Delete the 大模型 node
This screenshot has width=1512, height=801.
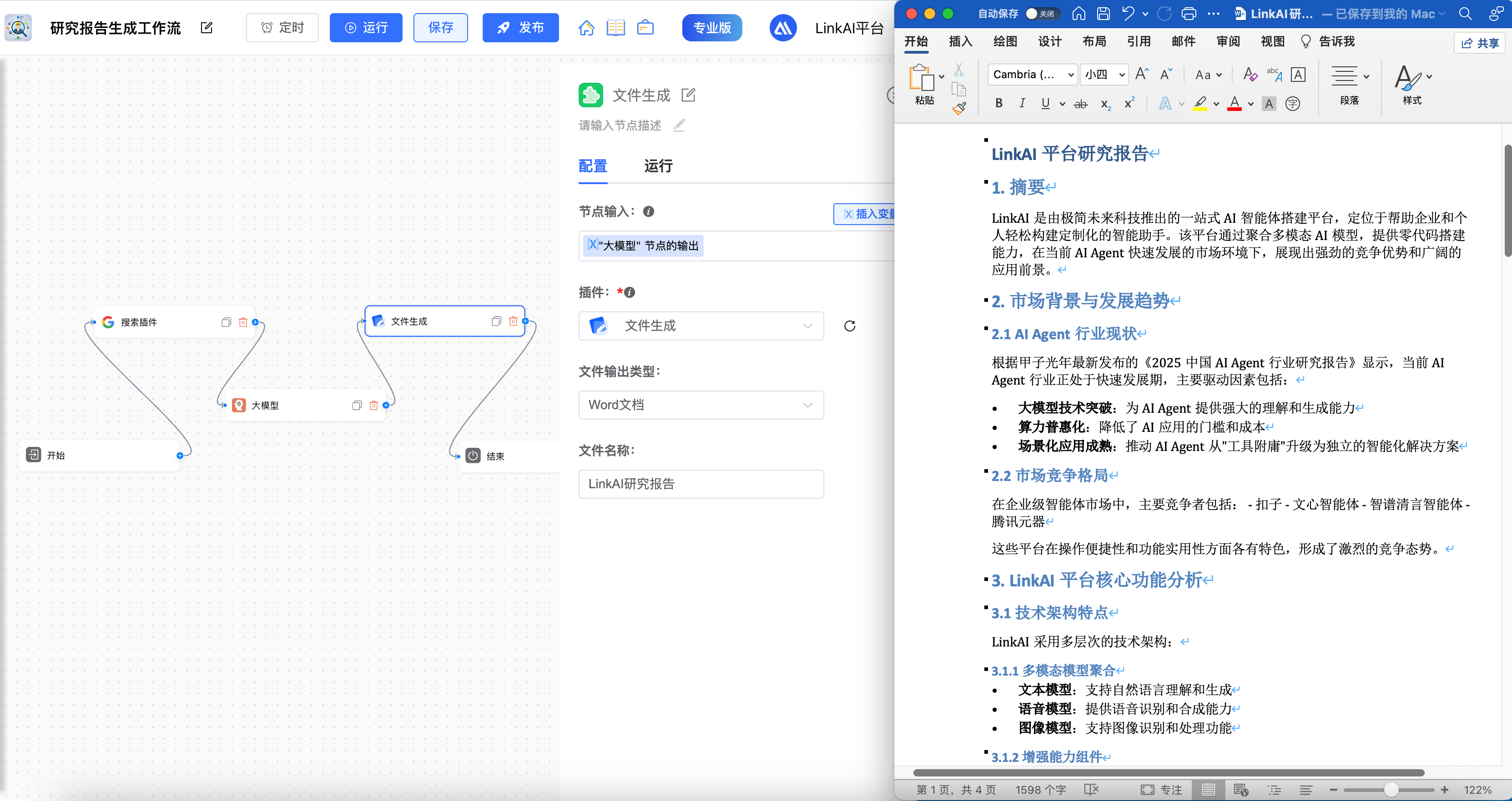(x=374, y=406)
